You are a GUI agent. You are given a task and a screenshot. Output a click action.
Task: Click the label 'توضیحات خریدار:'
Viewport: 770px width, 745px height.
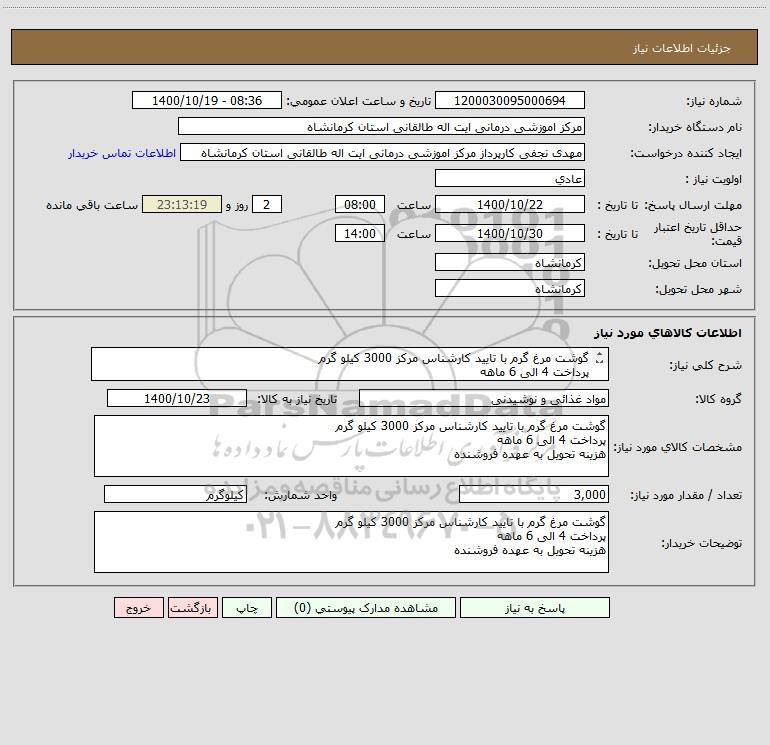click(701, 543)
